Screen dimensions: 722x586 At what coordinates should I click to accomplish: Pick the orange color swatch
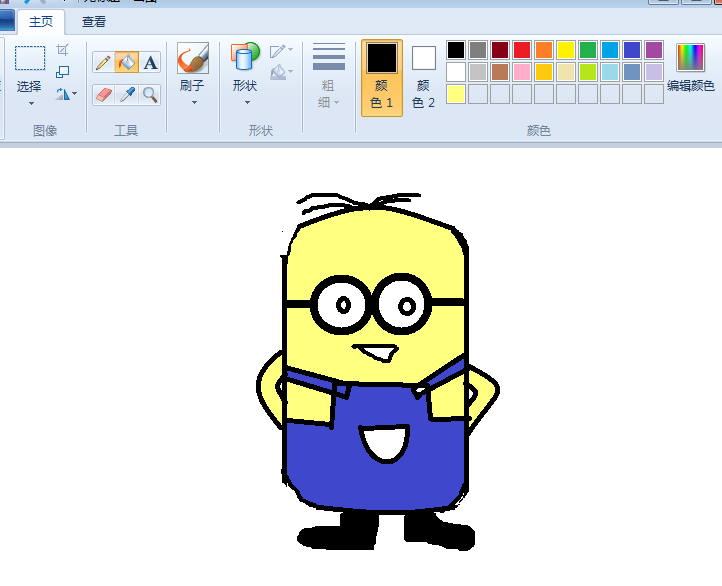[544, 50]
